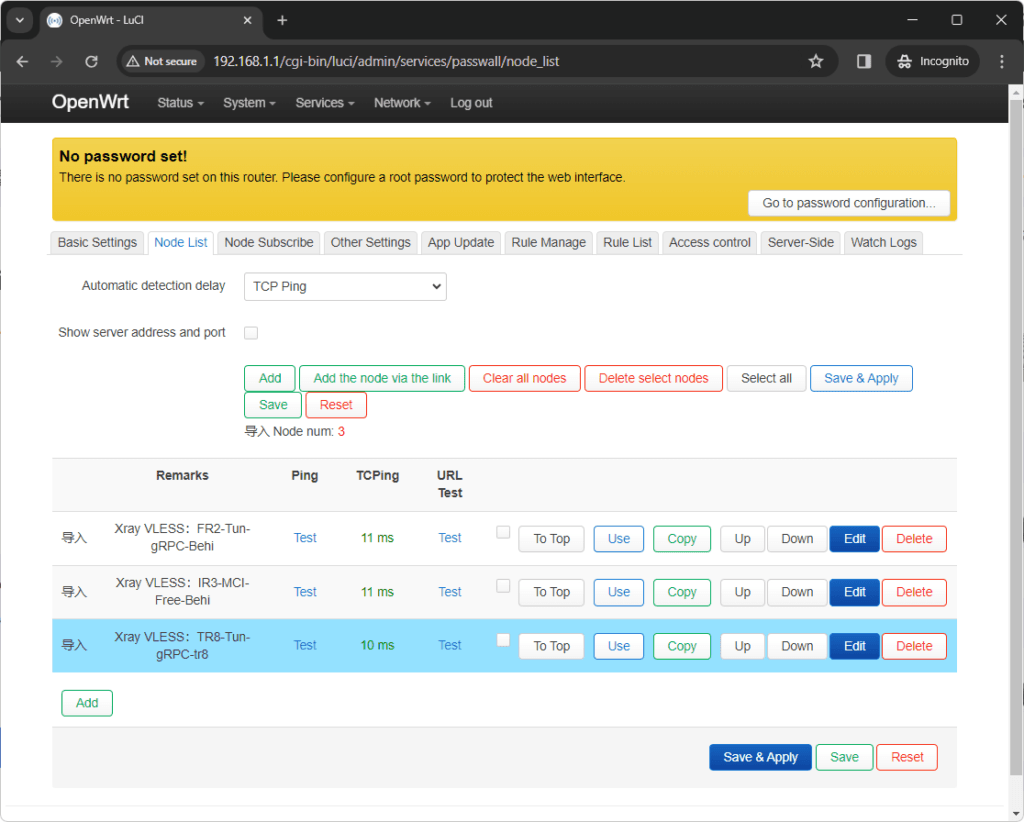Click the top Reset button under Add

pyautogui.click(x=336, y=405)
